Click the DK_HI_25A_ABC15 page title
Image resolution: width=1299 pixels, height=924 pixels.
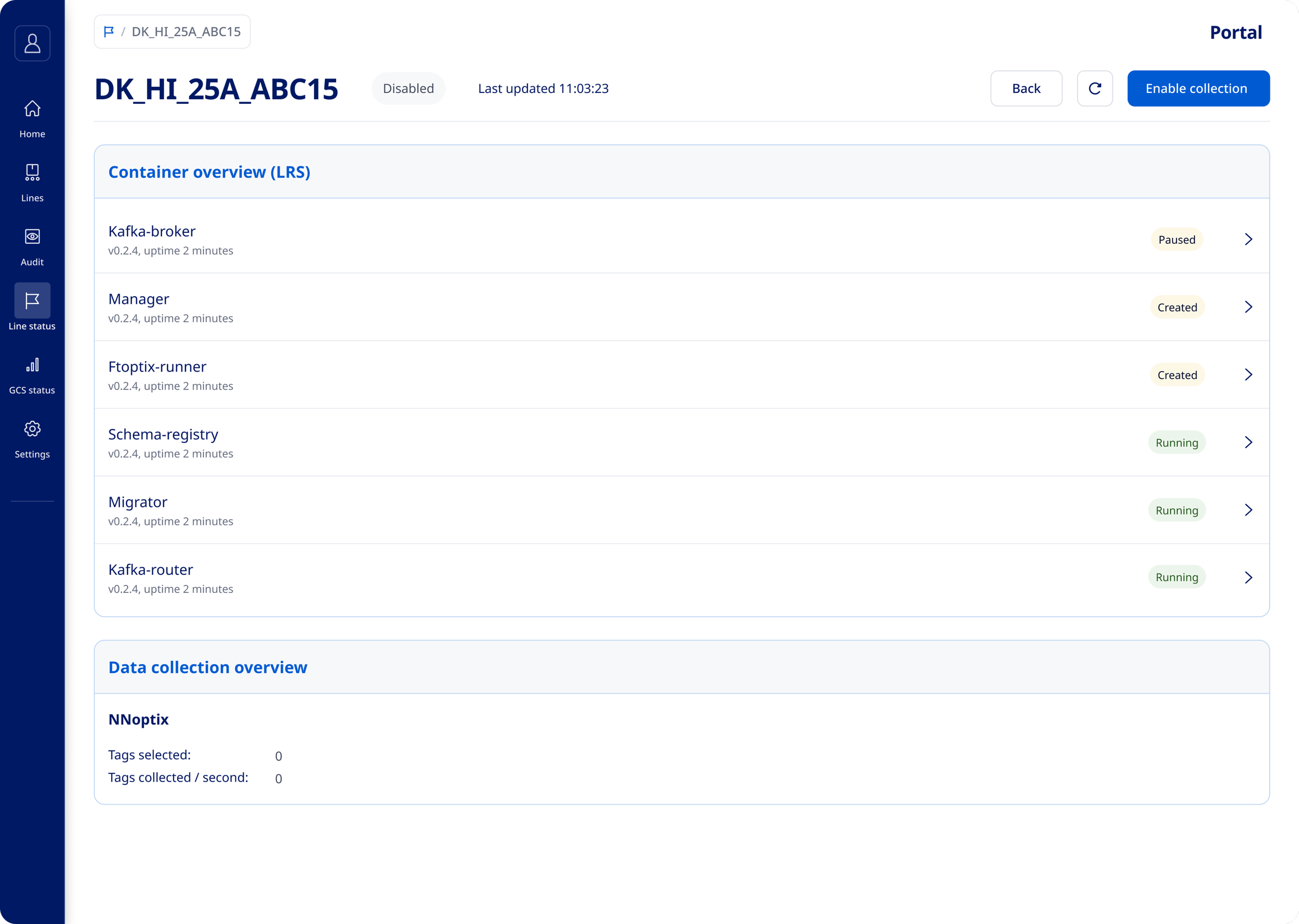click(x=216, y=89)
